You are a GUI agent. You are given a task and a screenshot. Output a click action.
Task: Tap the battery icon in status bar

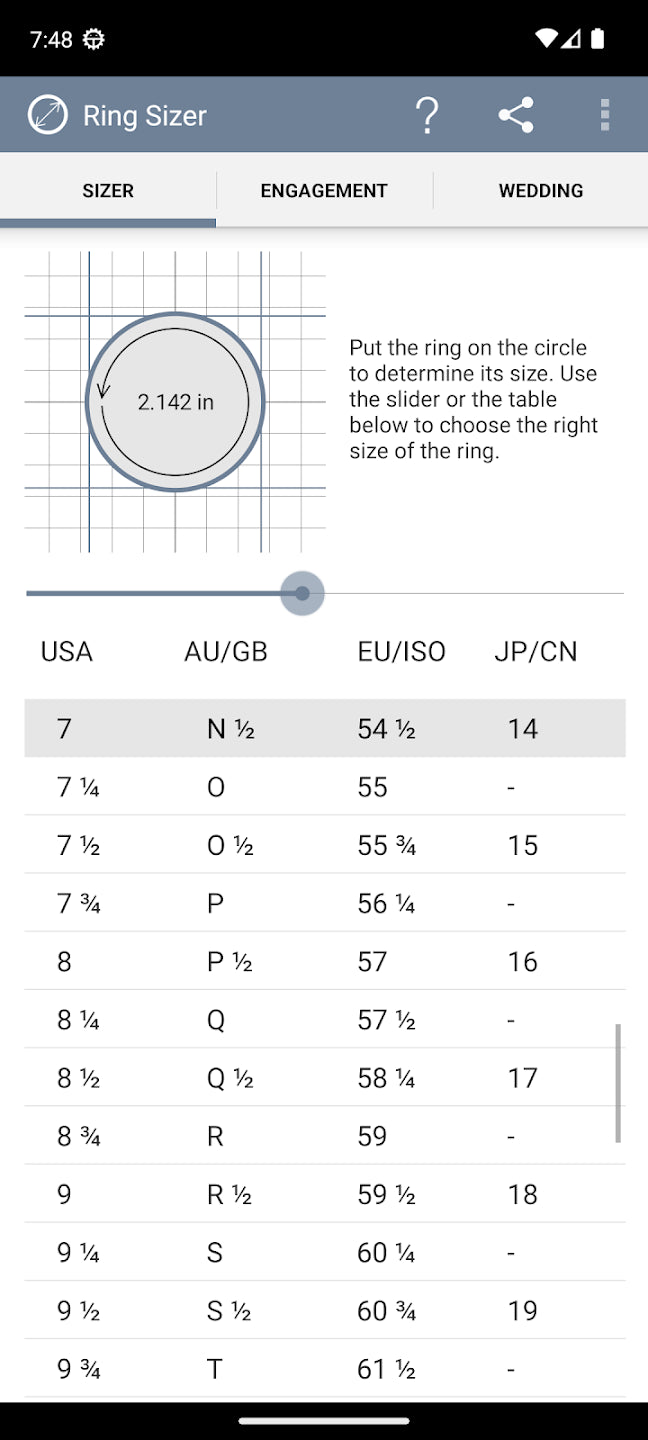pyautogui.click(x=598, y=39)
